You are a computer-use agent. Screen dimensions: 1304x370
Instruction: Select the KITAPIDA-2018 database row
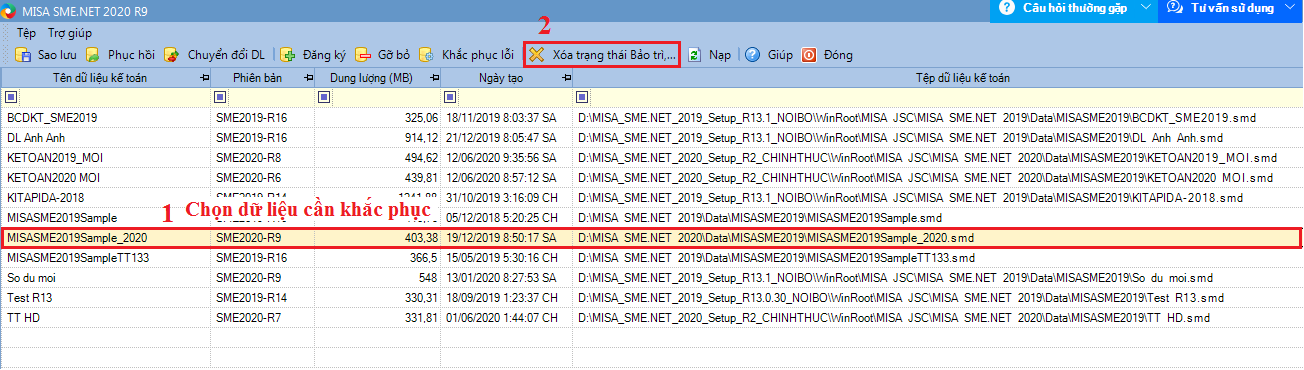651,197
